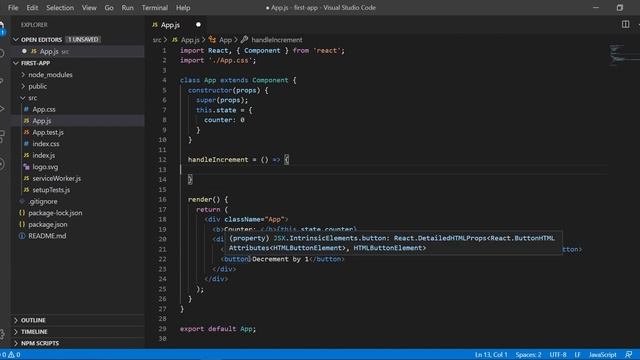
Task: Click the JS icon beside setupTests.js
Action: click(x=27, y=190)
